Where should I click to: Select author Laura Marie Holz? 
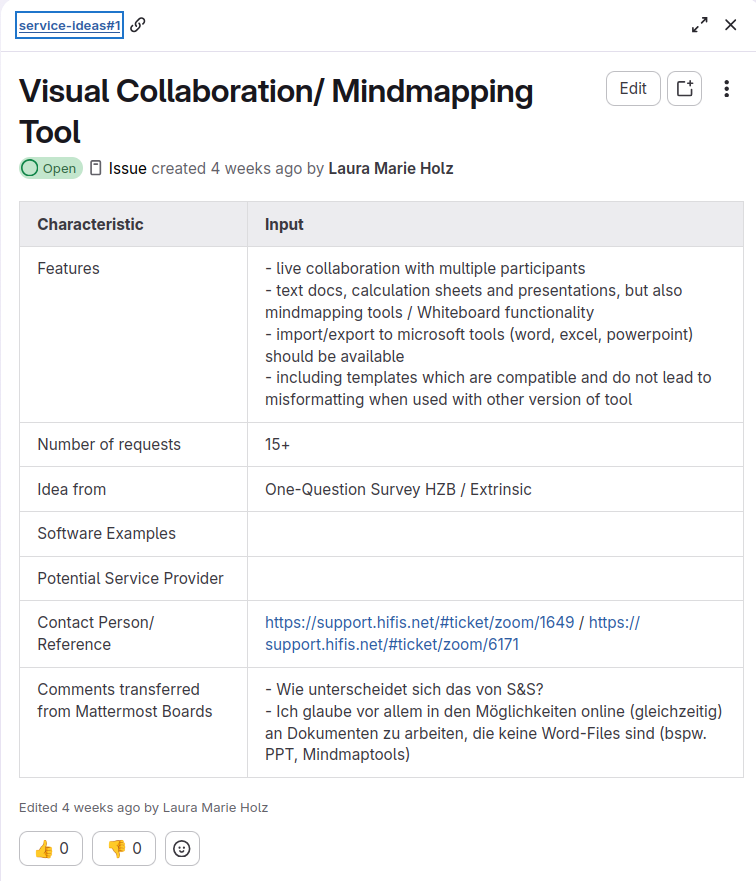[390, 168]
